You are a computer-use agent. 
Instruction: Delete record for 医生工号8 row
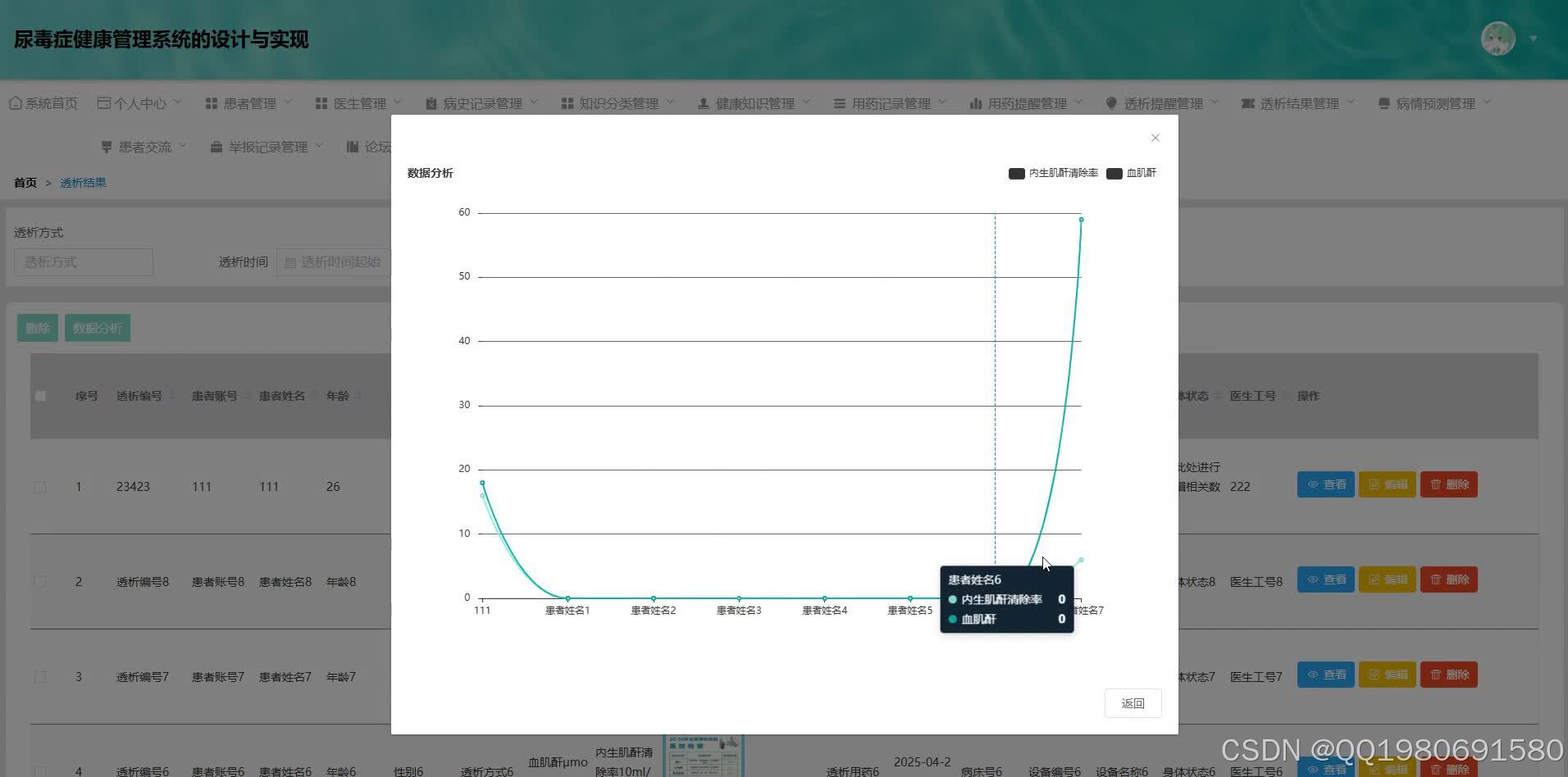click(1449, 579)
